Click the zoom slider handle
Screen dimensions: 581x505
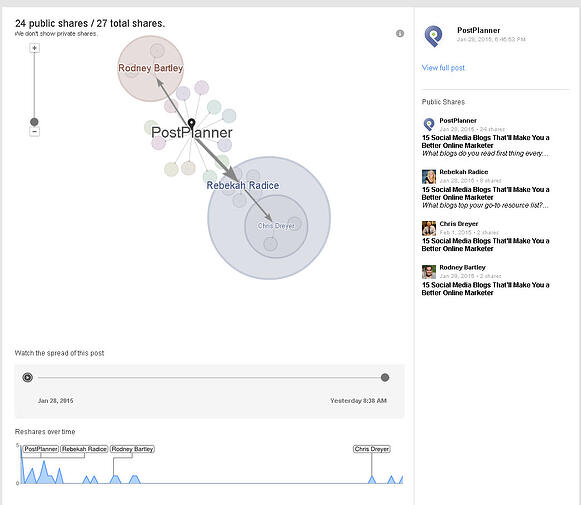[x=34, y=122]
